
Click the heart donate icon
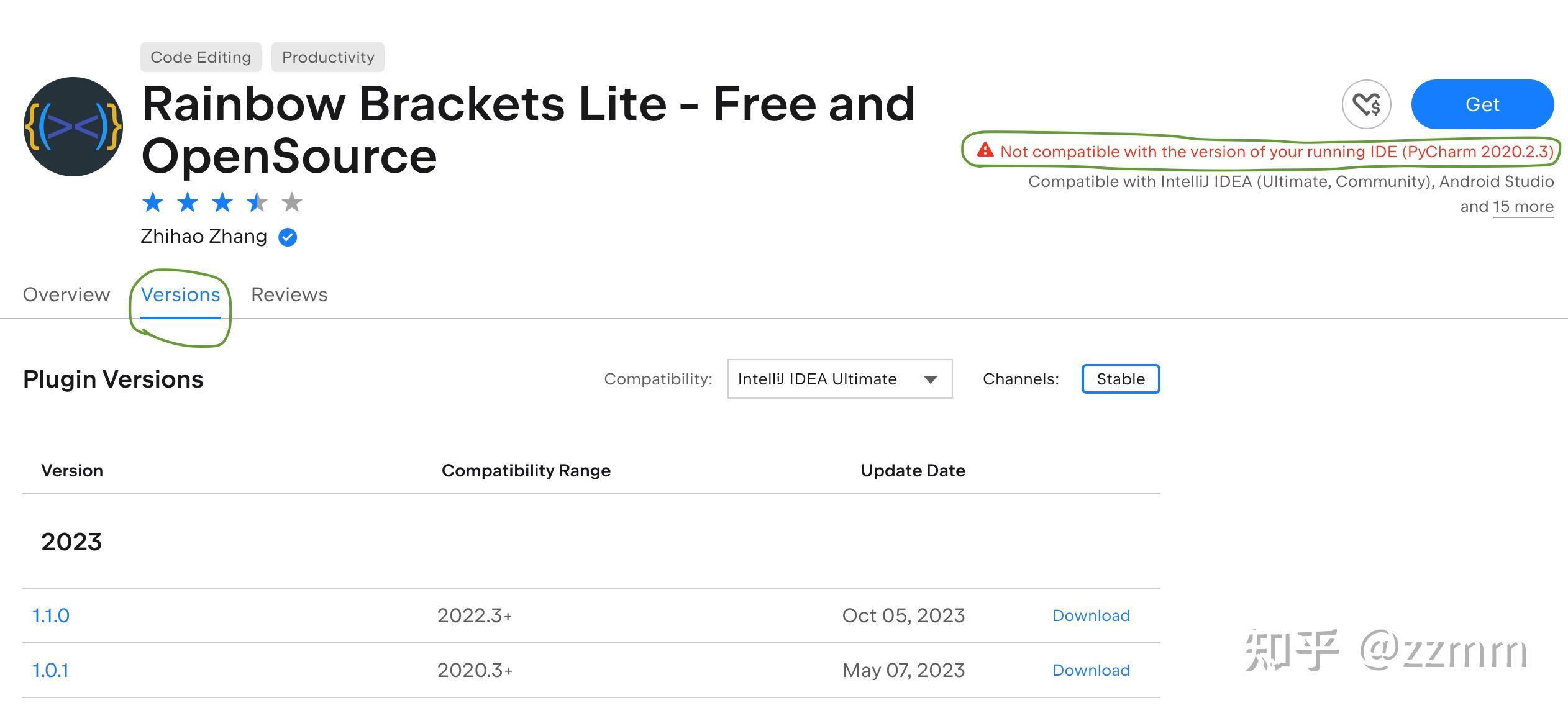1366,104
